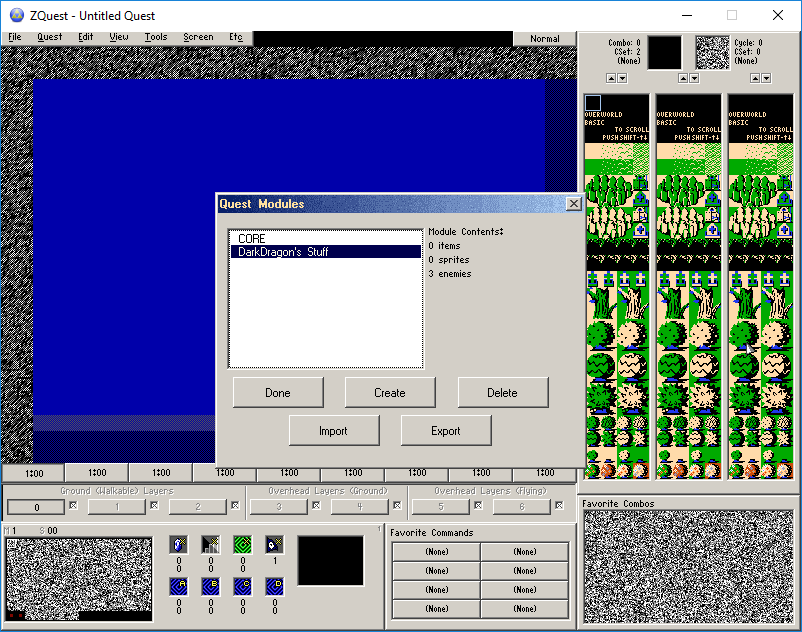The image size is (802, 632).
Task: Open the Tools menu
Action: [156, 37]
